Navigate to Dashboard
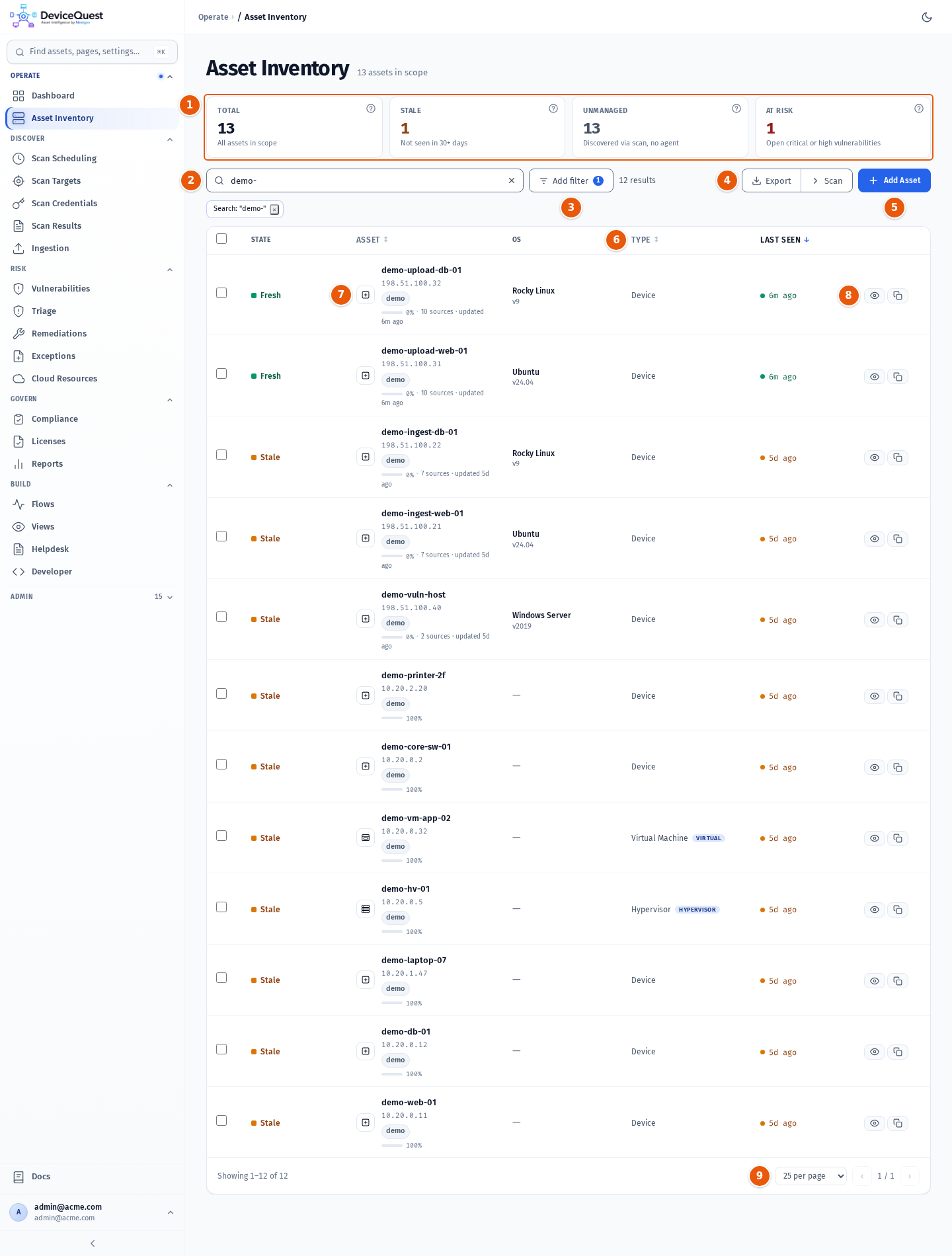Image resolution: width=952 pixels, height=1256 pixels. click(92, 96)
